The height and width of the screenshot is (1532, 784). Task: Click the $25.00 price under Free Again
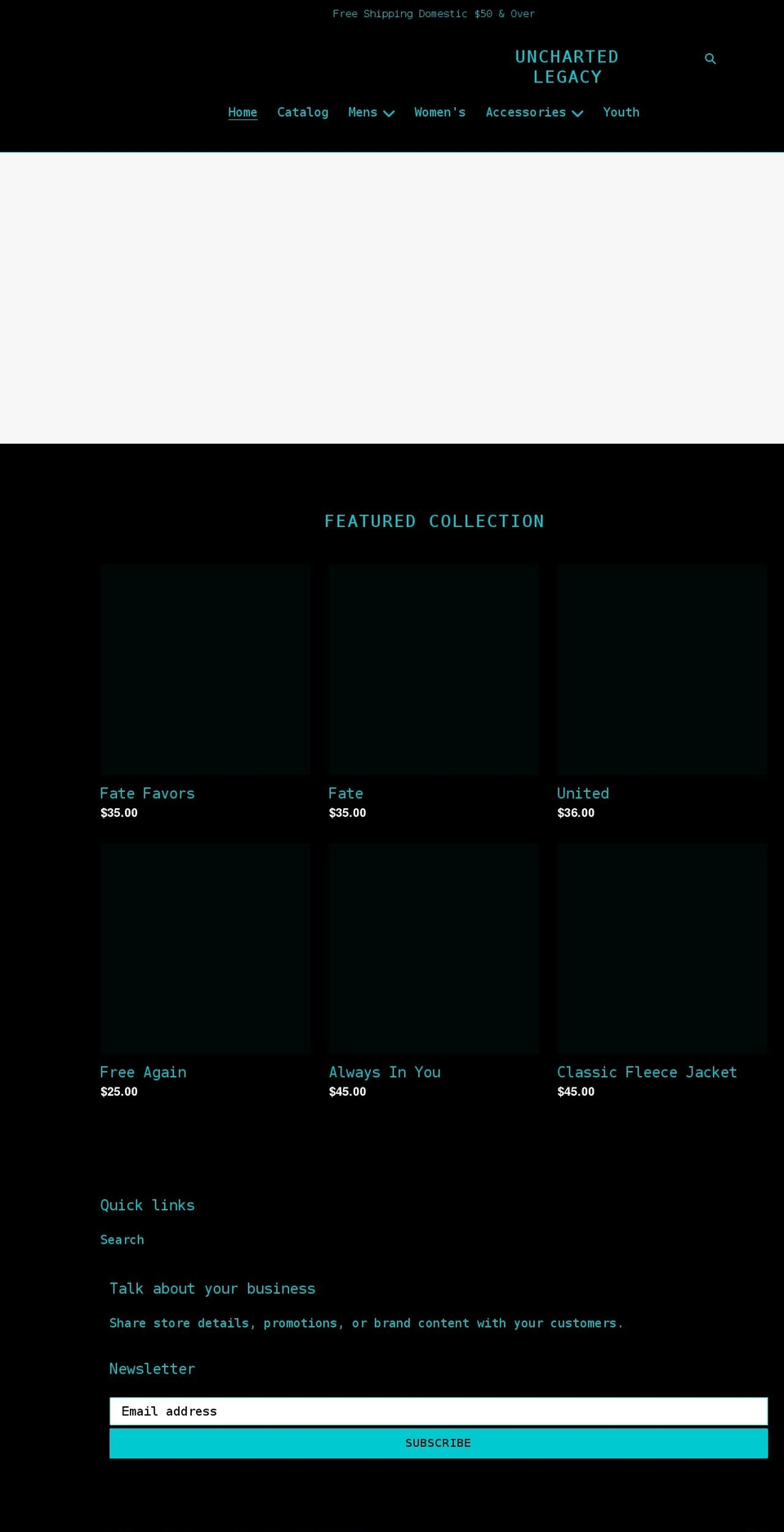point(119,1092)
